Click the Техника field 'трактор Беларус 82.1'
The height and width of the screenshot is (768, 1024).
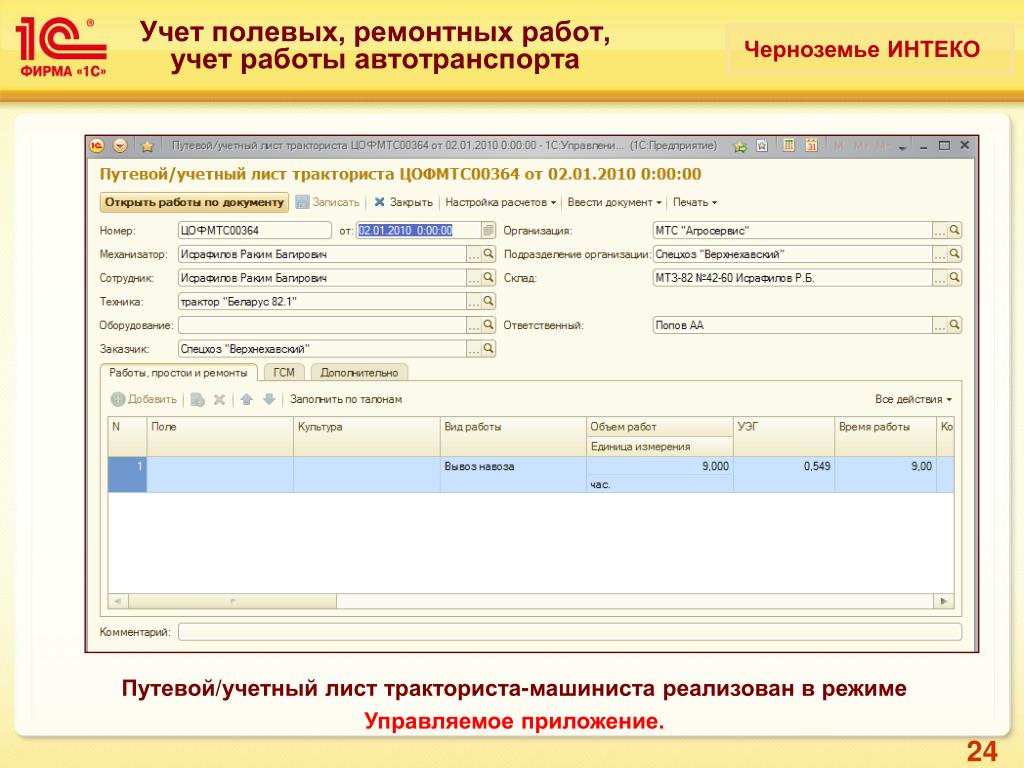322,302
